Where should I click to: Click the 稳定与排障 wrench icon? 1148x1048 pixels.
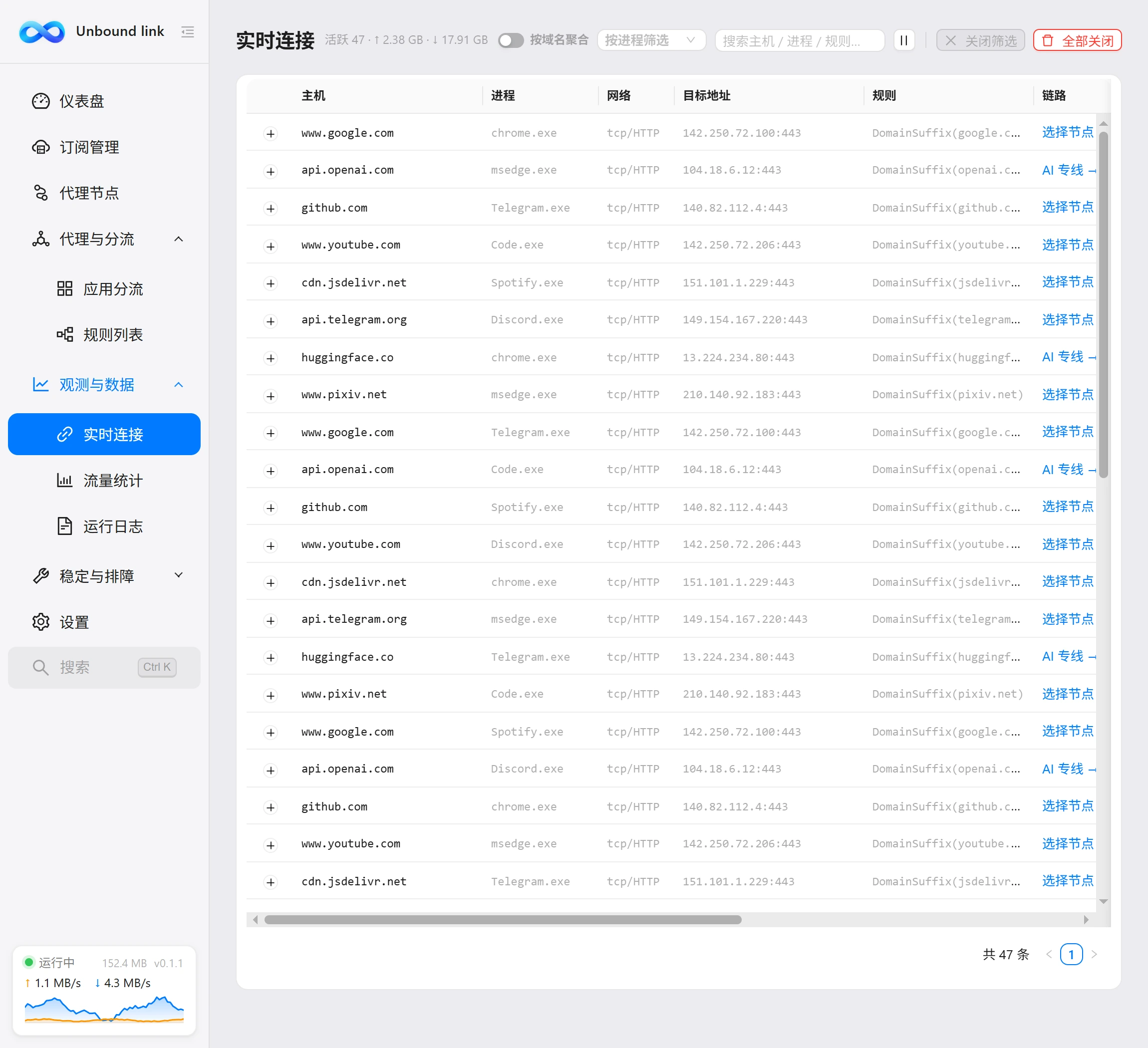click(x=41, y=575)
